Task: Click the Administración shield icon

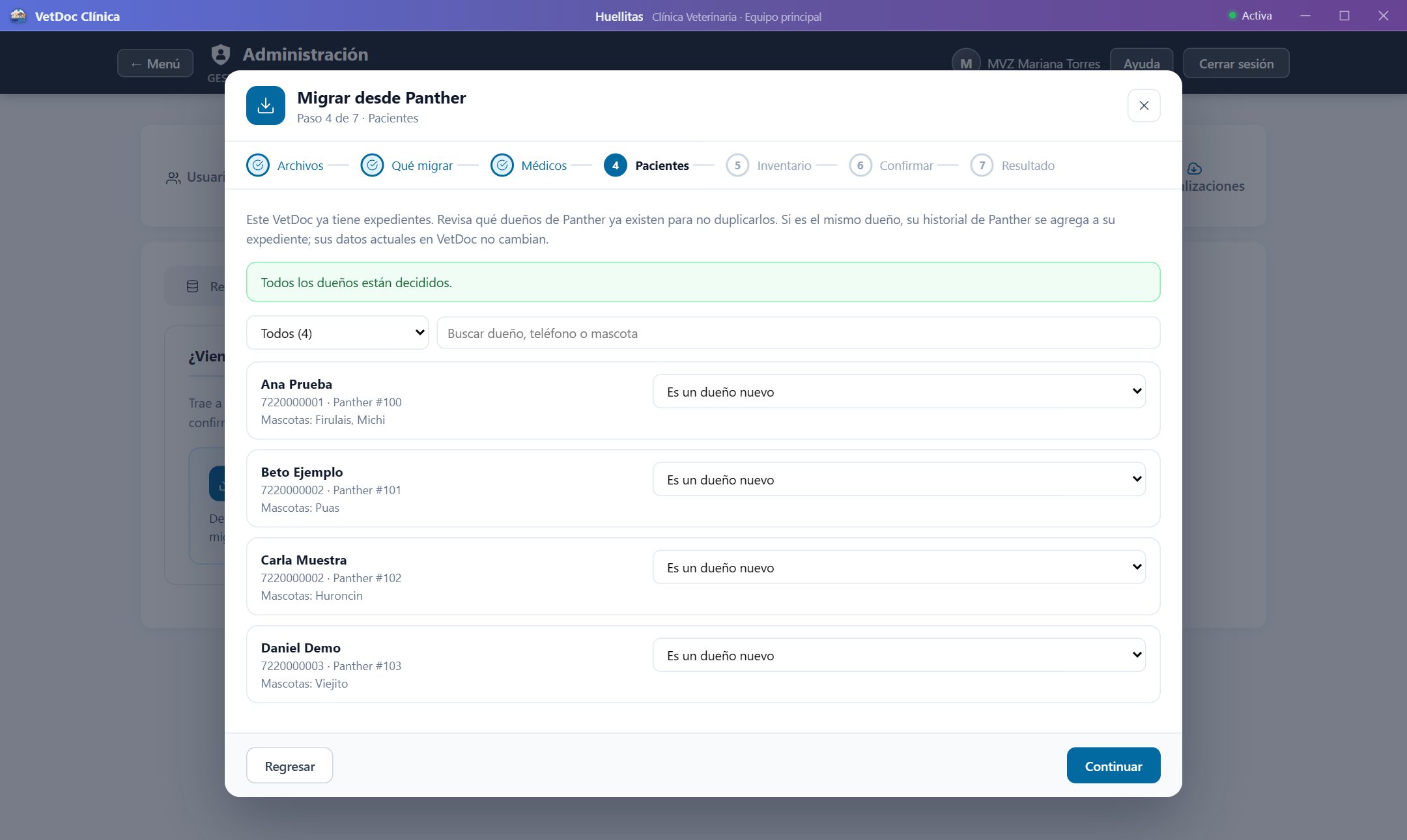Action: click(x=221, y=55)
